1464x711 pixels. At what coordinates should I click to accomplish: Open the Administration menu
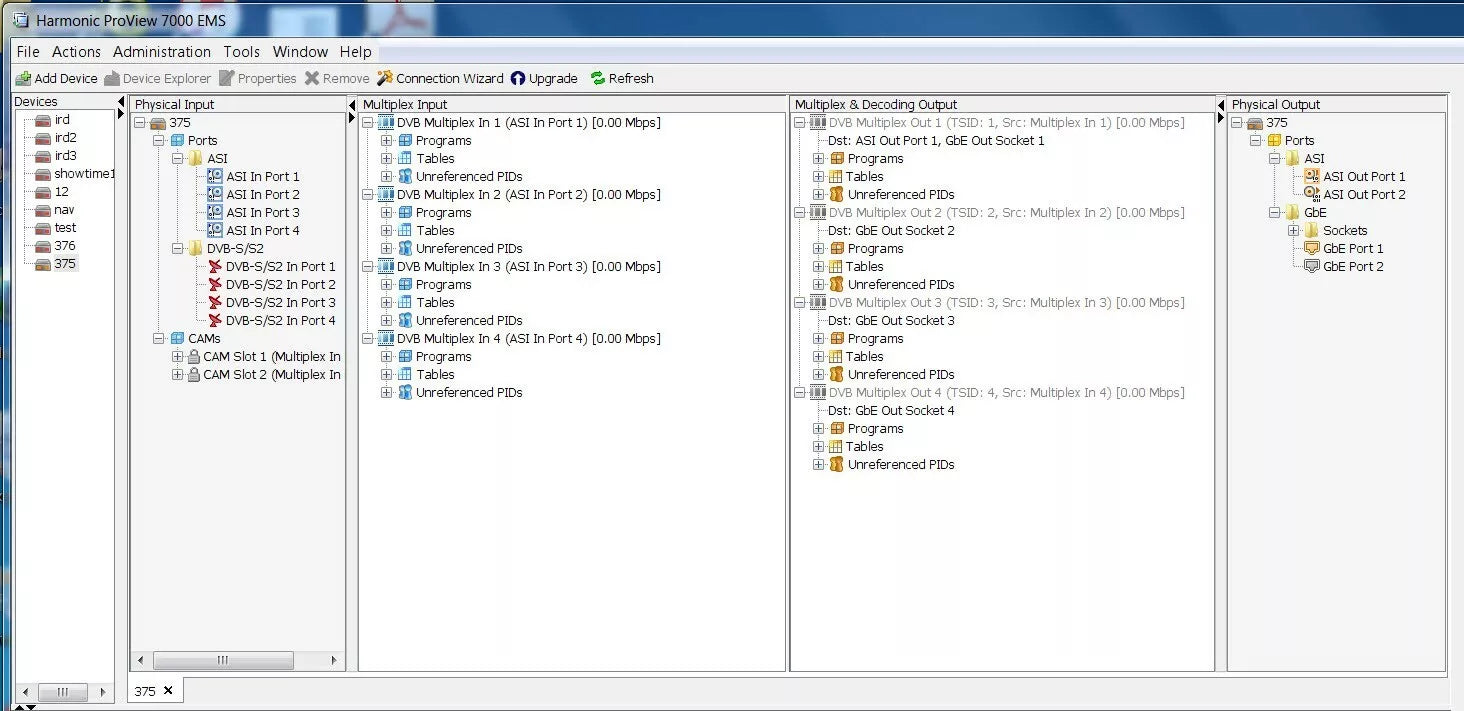tap(162, 51)
